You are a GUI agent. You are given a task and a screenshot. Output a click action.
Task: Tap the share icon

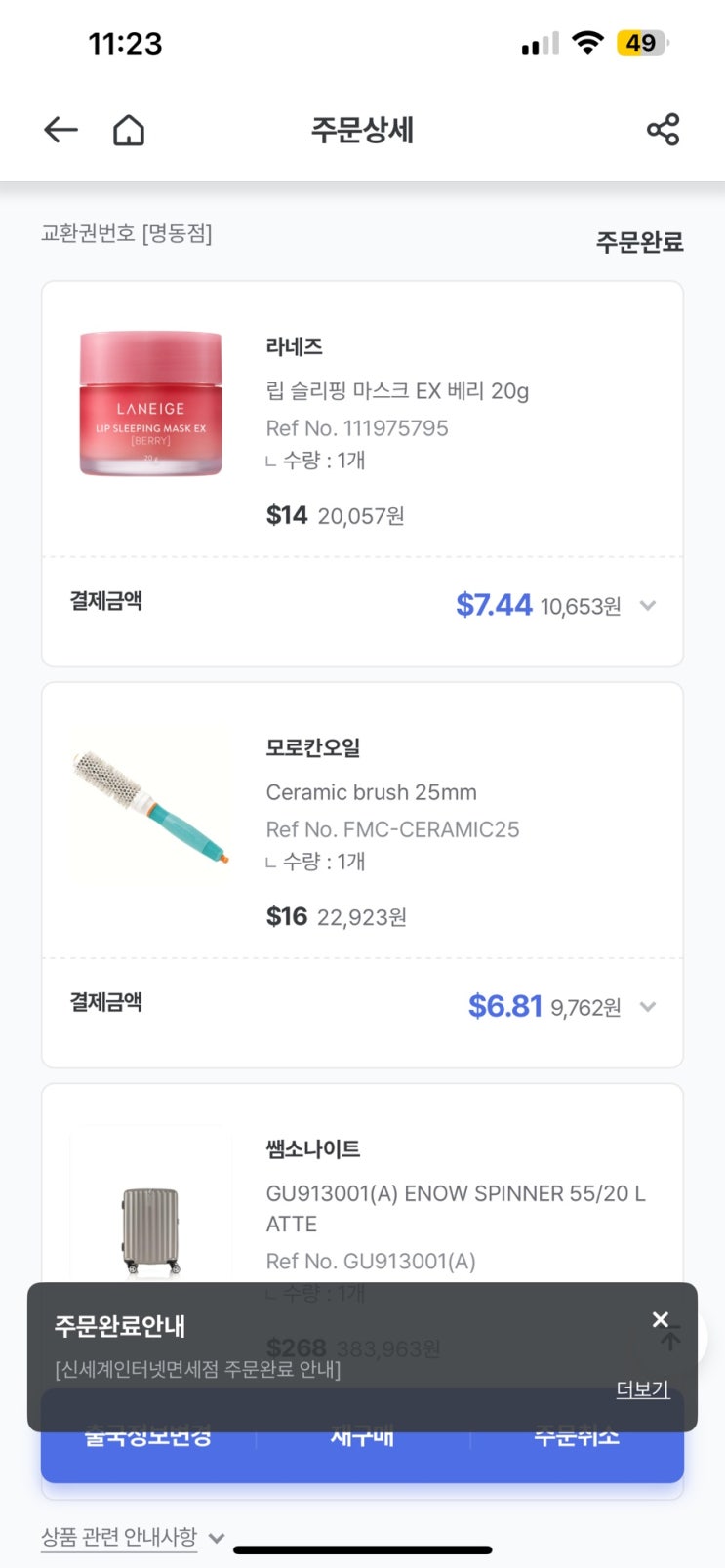(664, 130)
